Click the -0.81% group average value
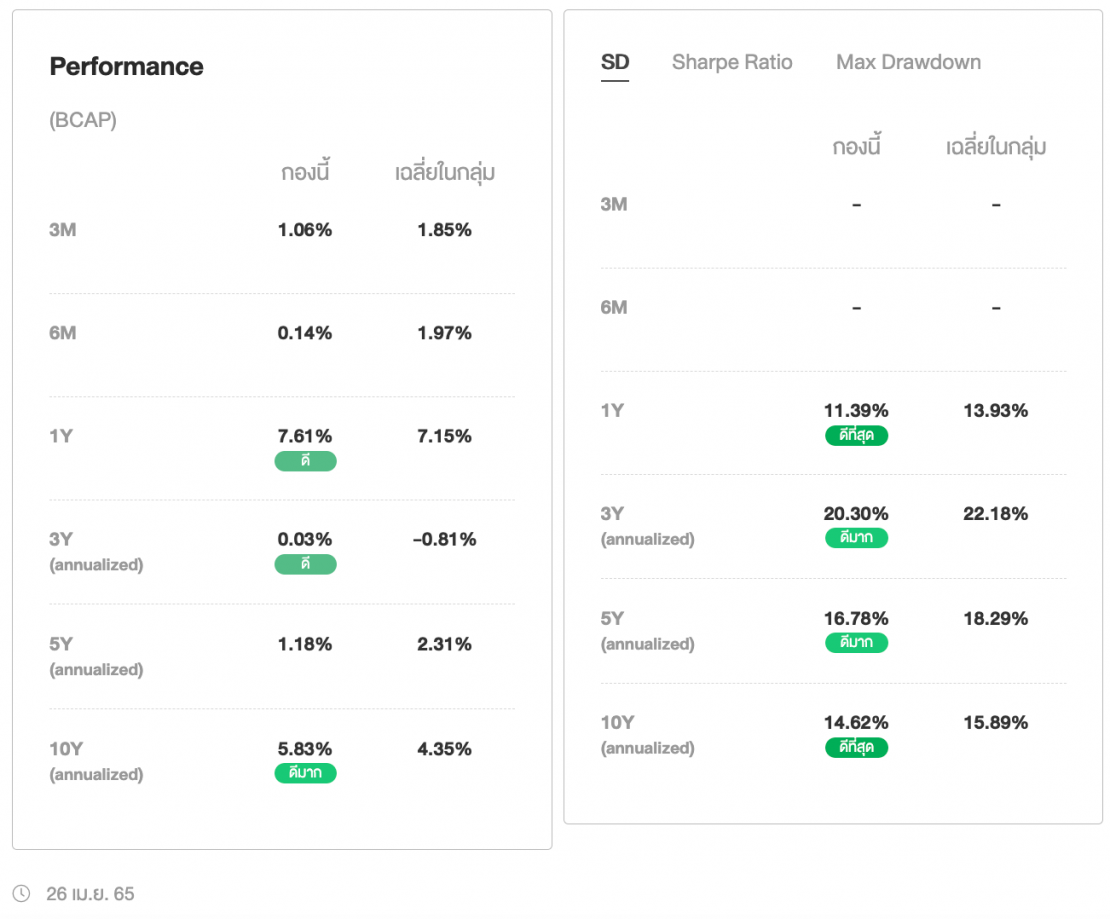1110x919 pixels. point(444,540)
